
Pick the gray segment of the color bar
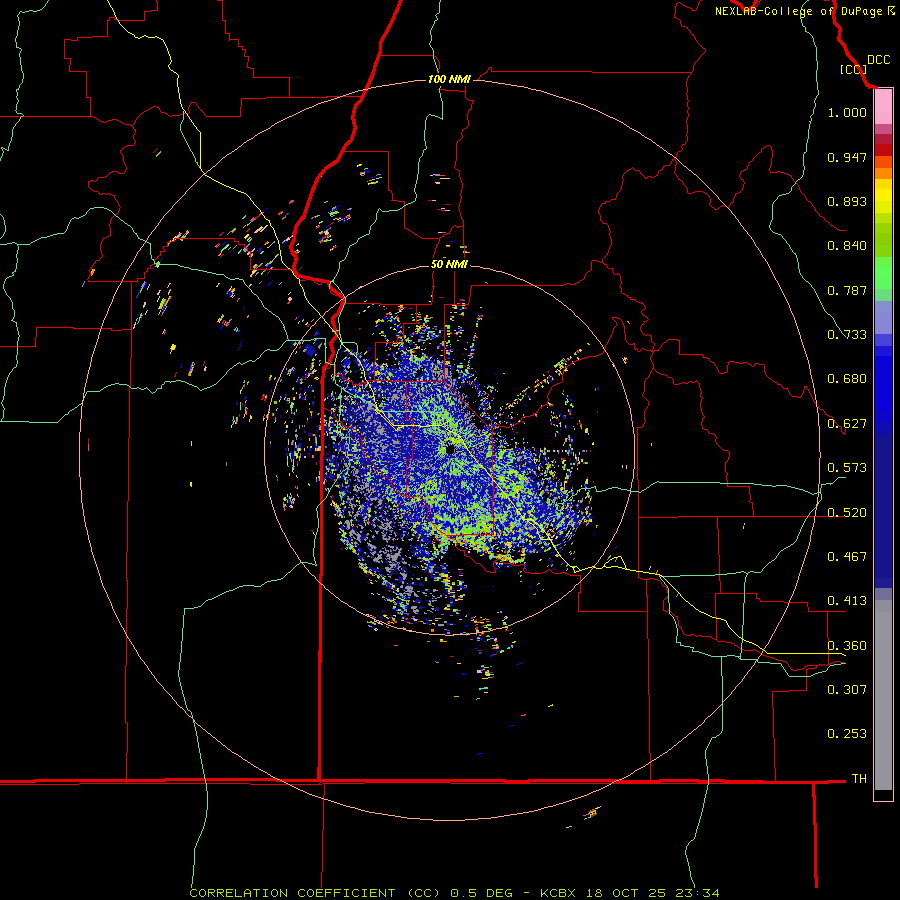883,695
